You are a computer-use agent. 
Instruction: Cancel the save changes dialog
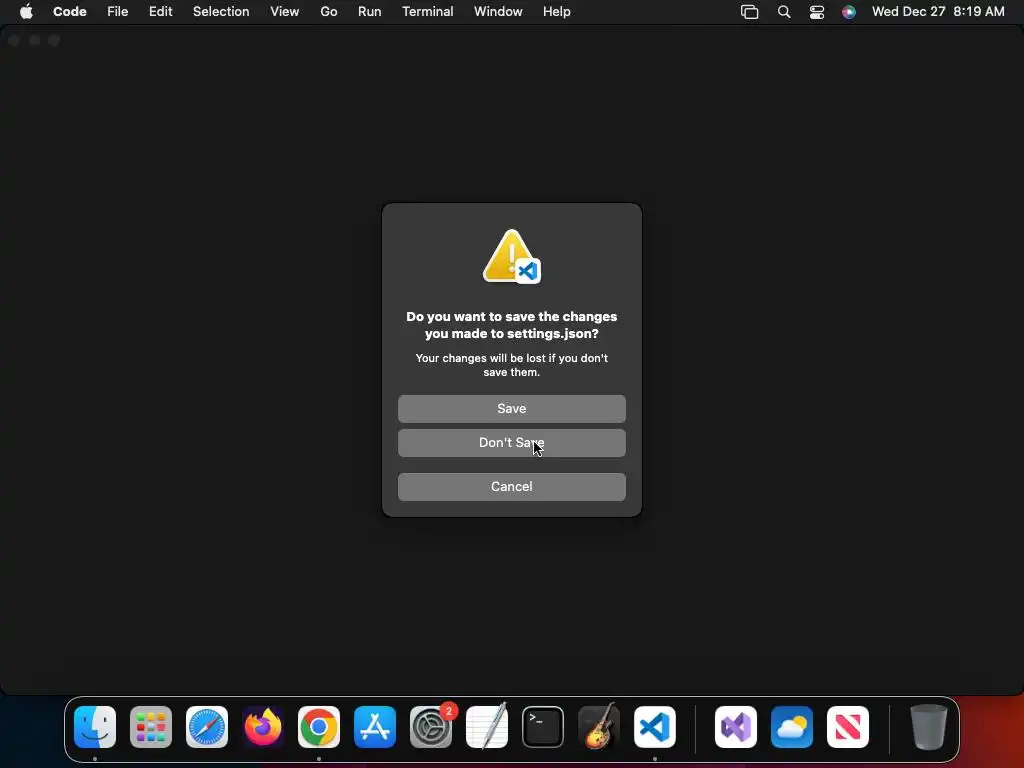tap(511, 487)
